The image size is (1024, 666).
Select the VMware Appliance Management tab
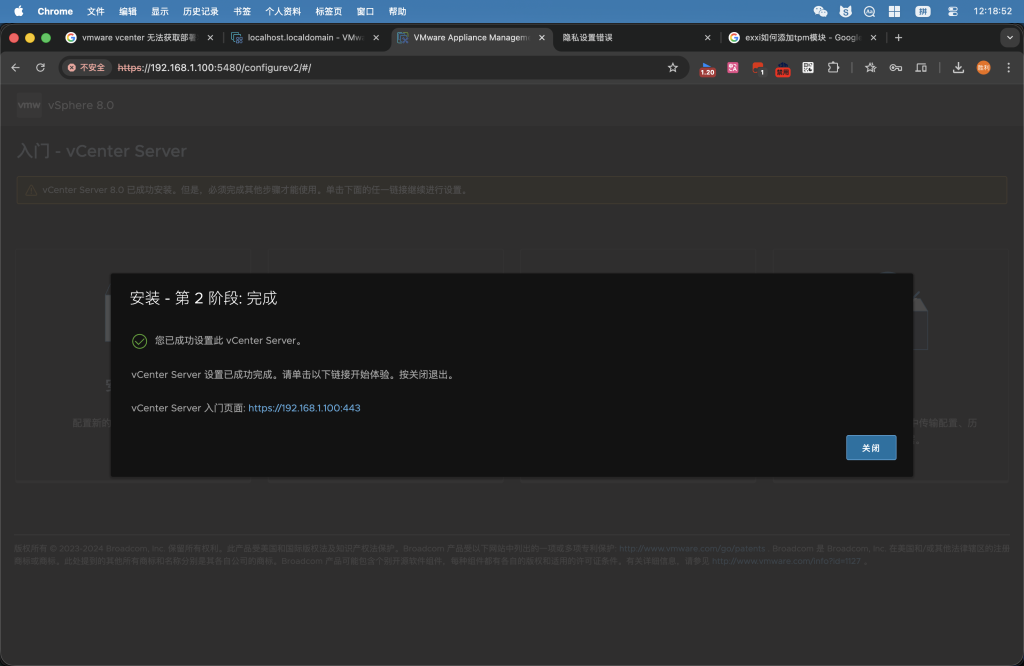[465, 37]
